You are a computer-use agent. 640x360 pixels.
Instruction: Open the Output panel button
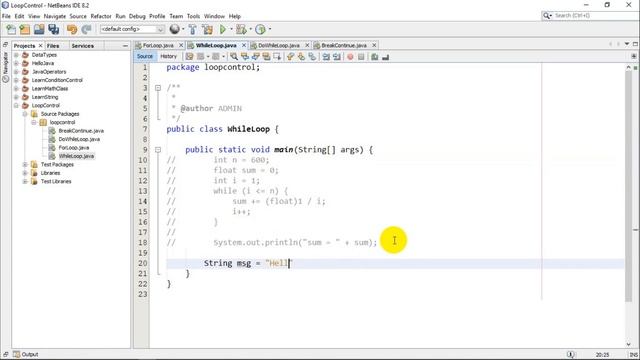click(26, 354)
